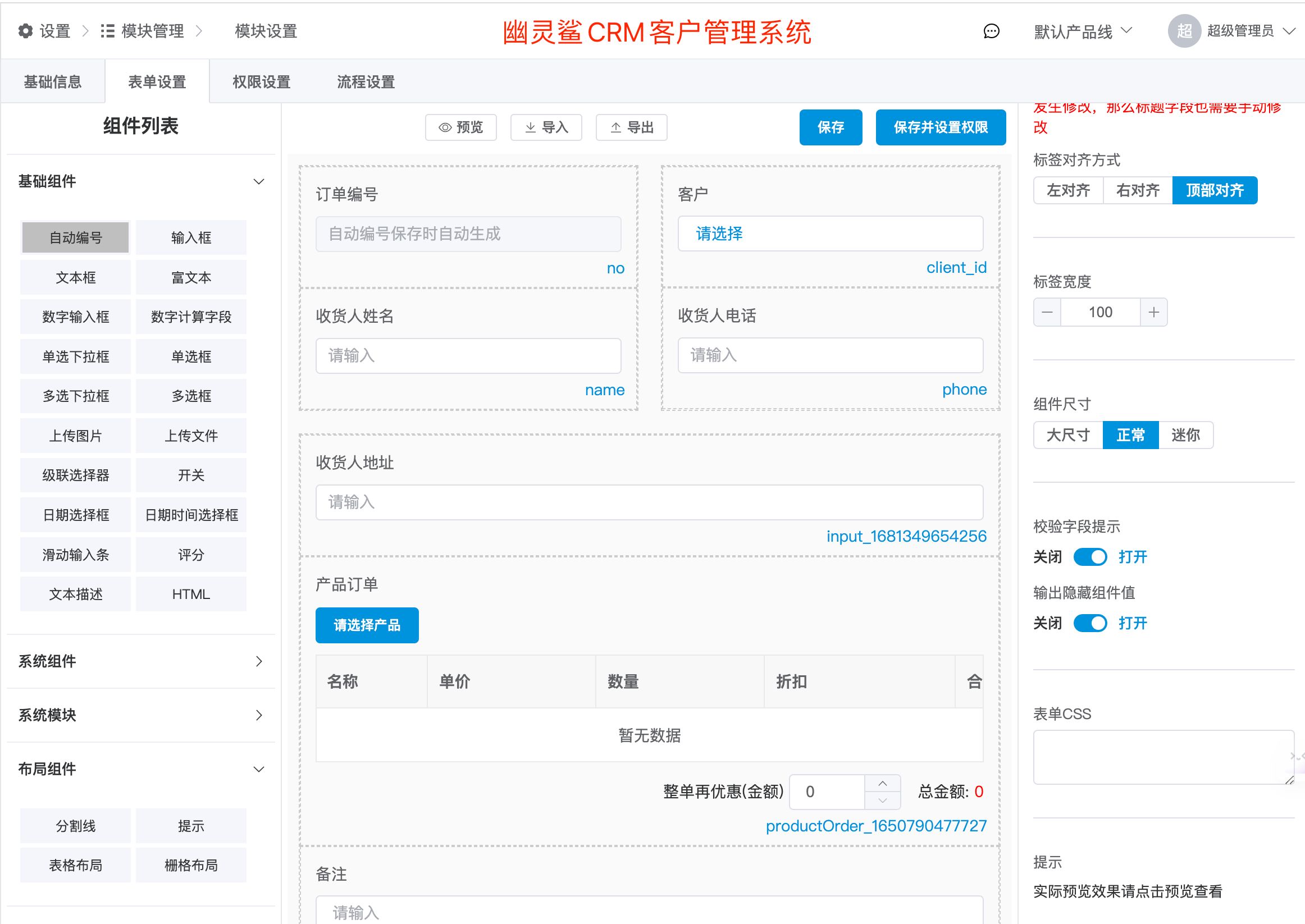Click the blue select product button
The width and height of the screenshot is (1305, 924).
367,625
